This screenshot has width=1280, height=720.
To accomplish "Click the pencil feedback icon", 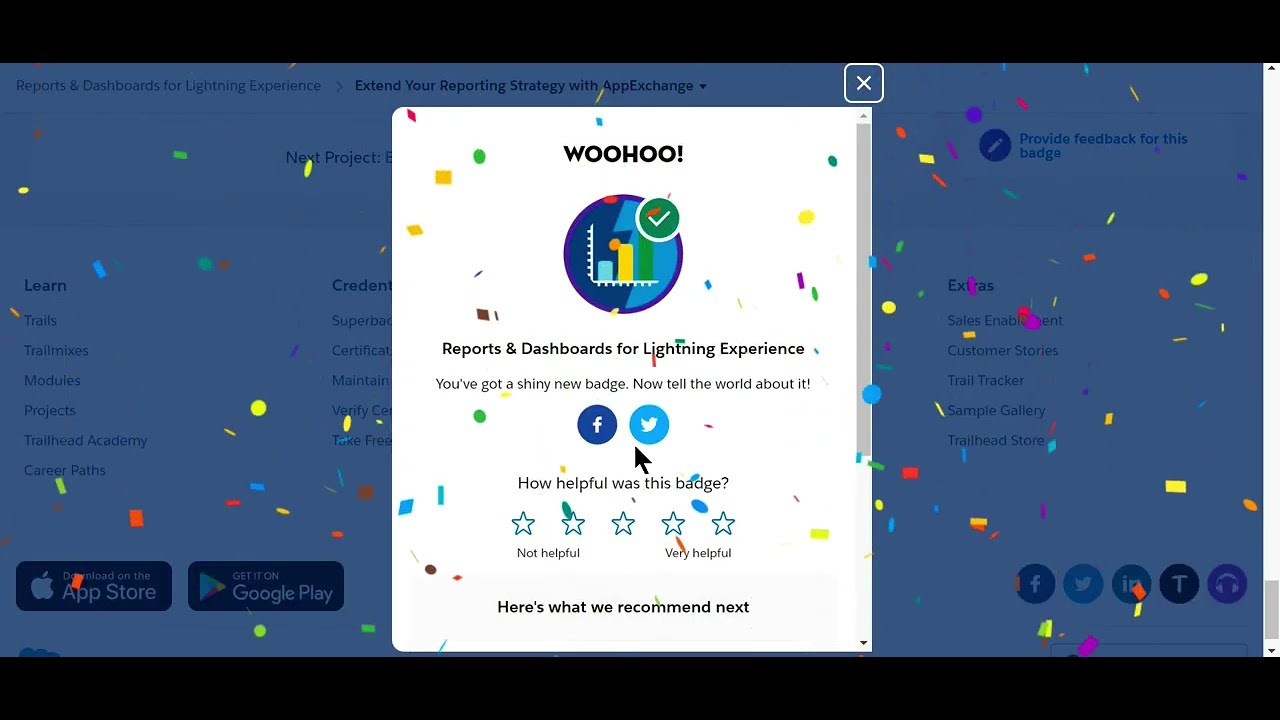I will click(x=995, y=146).
